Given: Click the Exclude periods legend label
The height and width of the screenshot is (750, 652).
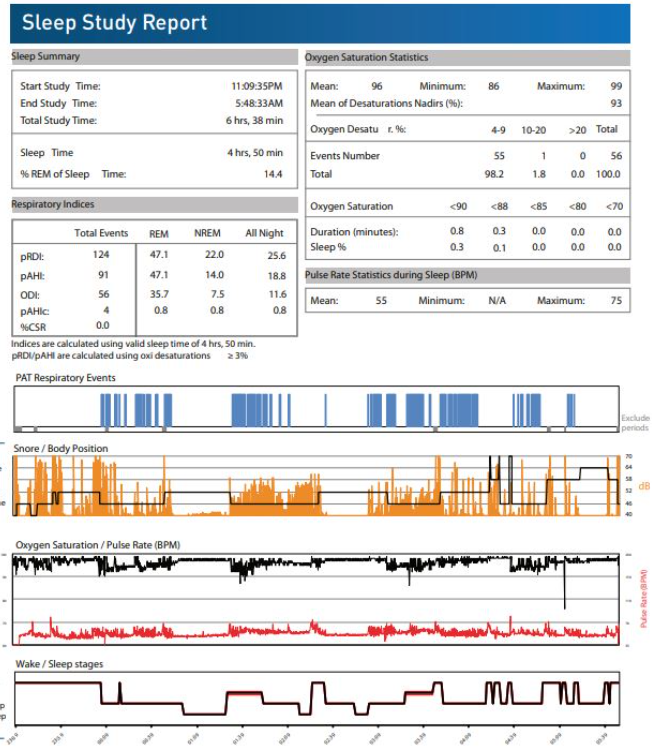Looking at the screenshot, I should (635, 423).
